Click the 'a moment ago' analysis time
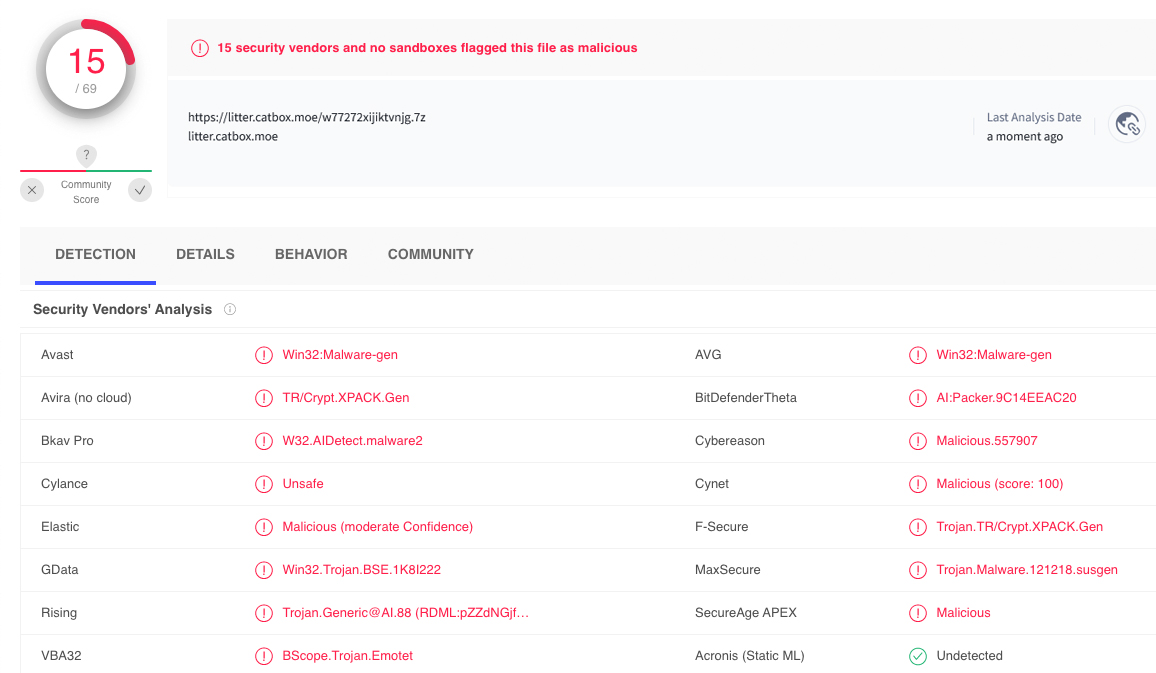Viewport: 1156px width, 673px height. [x=1025, y=136]
